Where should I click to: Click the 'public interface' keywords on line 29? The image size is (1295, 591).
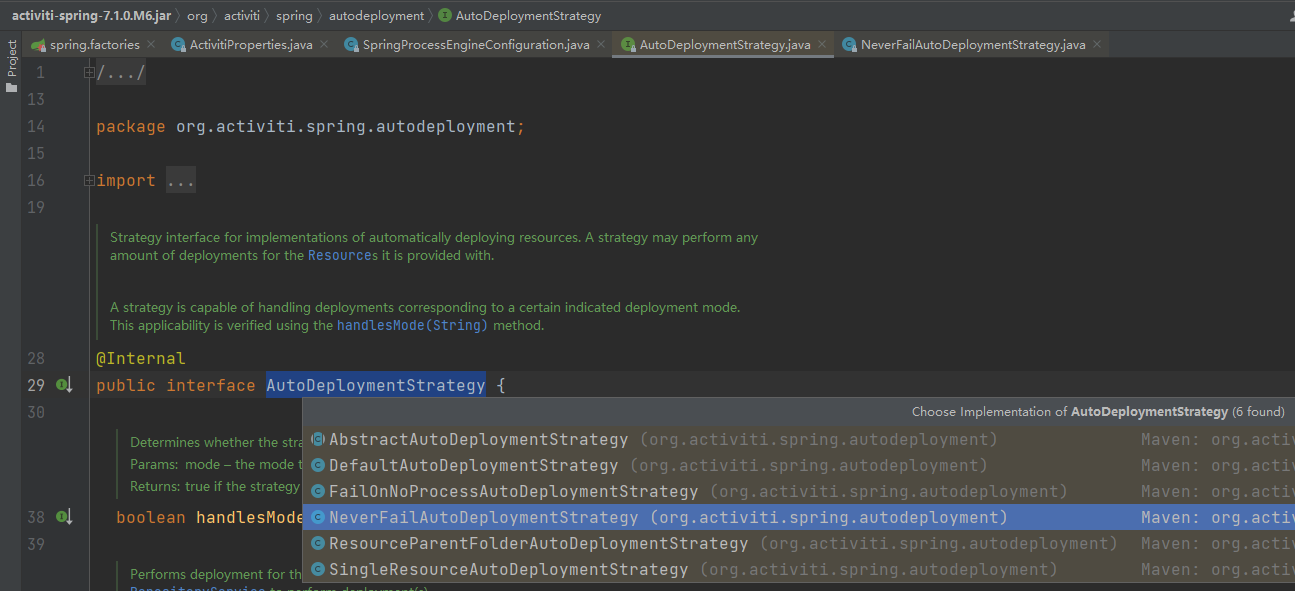coord(176,385)
